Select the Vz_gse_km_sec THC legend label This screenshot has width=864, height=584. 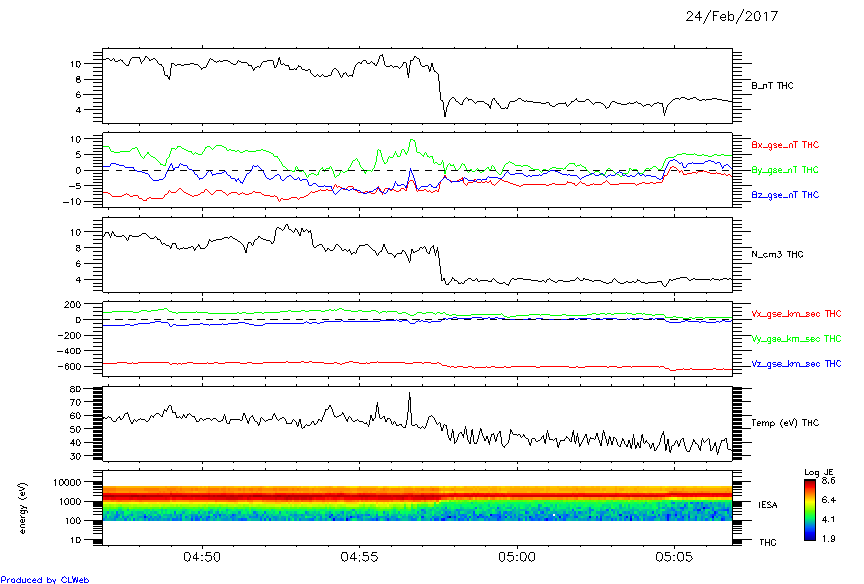(x=796, y=364)
